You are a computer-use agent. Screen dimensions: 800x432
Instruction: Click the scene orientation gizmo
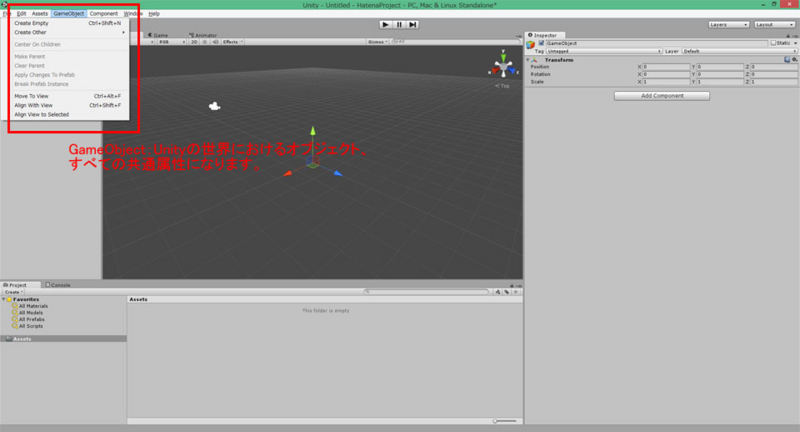(x=504, y=65)
